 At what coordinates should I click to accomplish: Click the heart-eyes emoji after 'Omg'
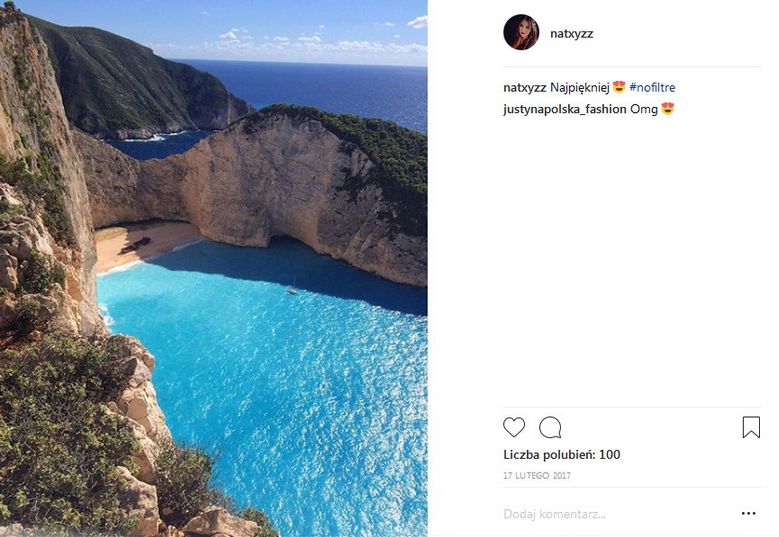coord(668,109)
